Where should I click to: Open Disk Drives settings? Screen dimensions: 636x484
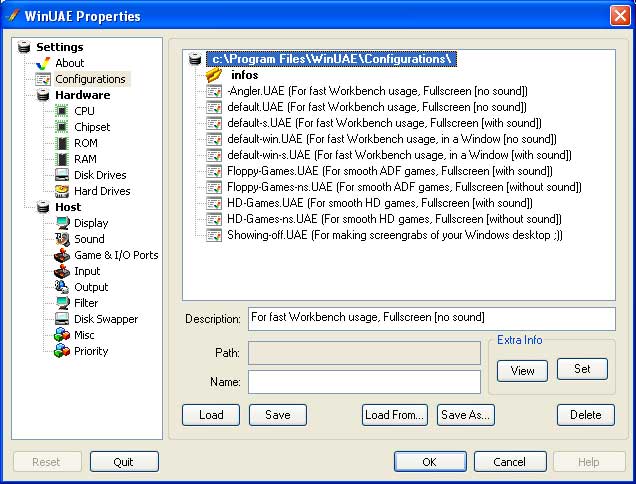click(100, 175)
